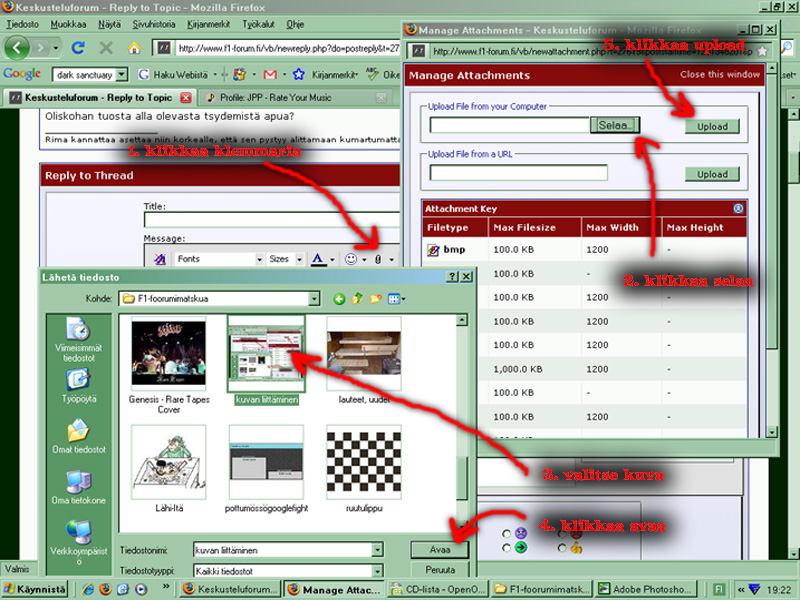Open the Kohde folder dropdown

[314, 298]
